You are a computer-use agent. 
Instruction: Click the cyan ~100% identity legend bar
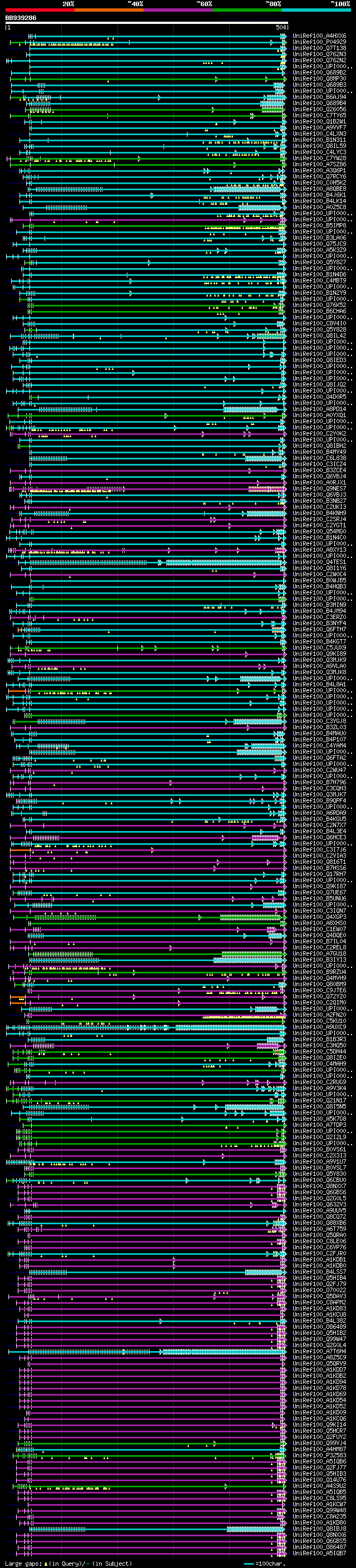[316, 10]
